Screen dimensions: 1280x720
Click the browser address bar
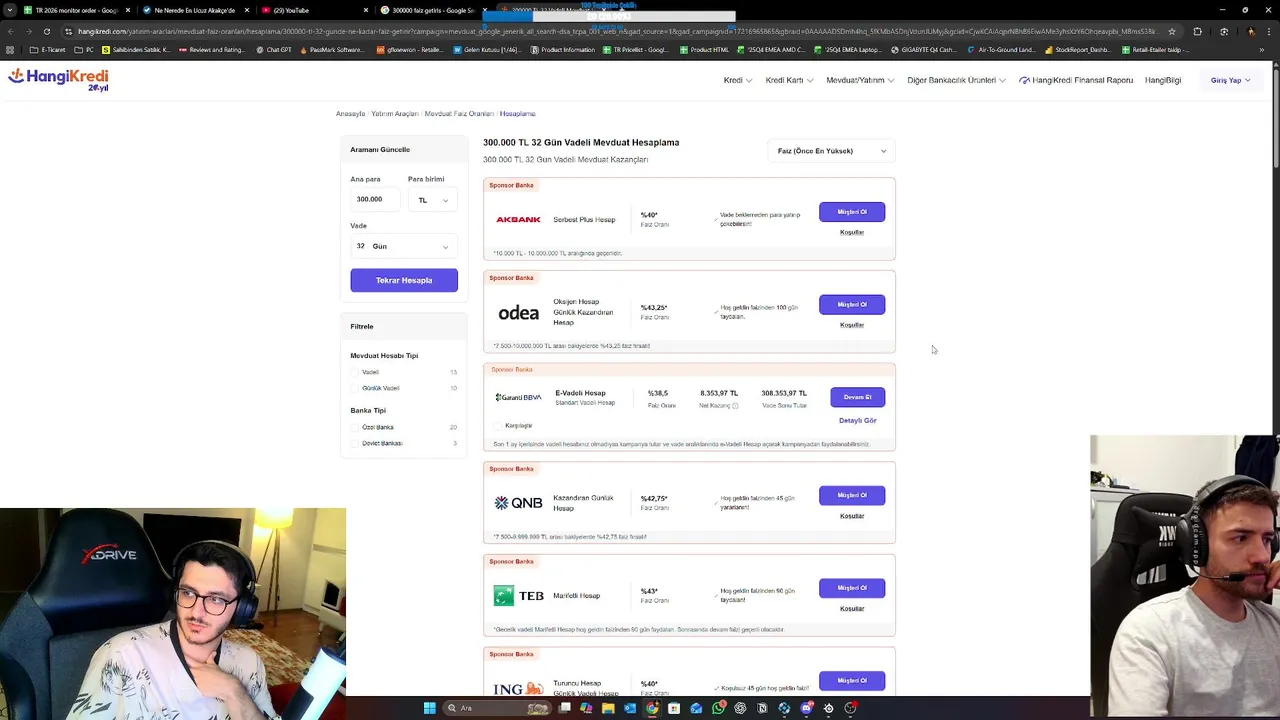620,31
